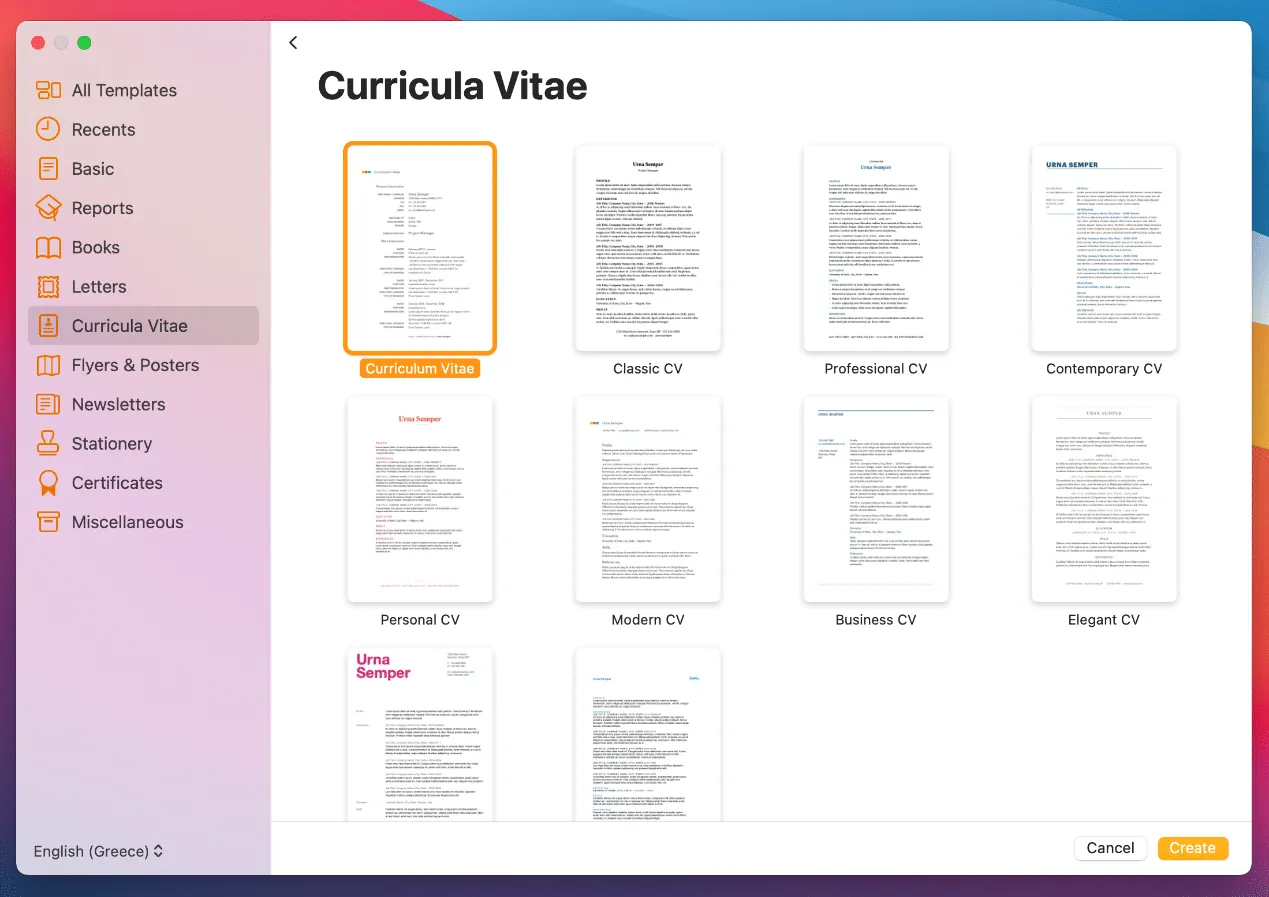Click the Contemporary CV label
Image resolution: width=1269 pixels, height=897 pixels.
[x=1104, y=368]
